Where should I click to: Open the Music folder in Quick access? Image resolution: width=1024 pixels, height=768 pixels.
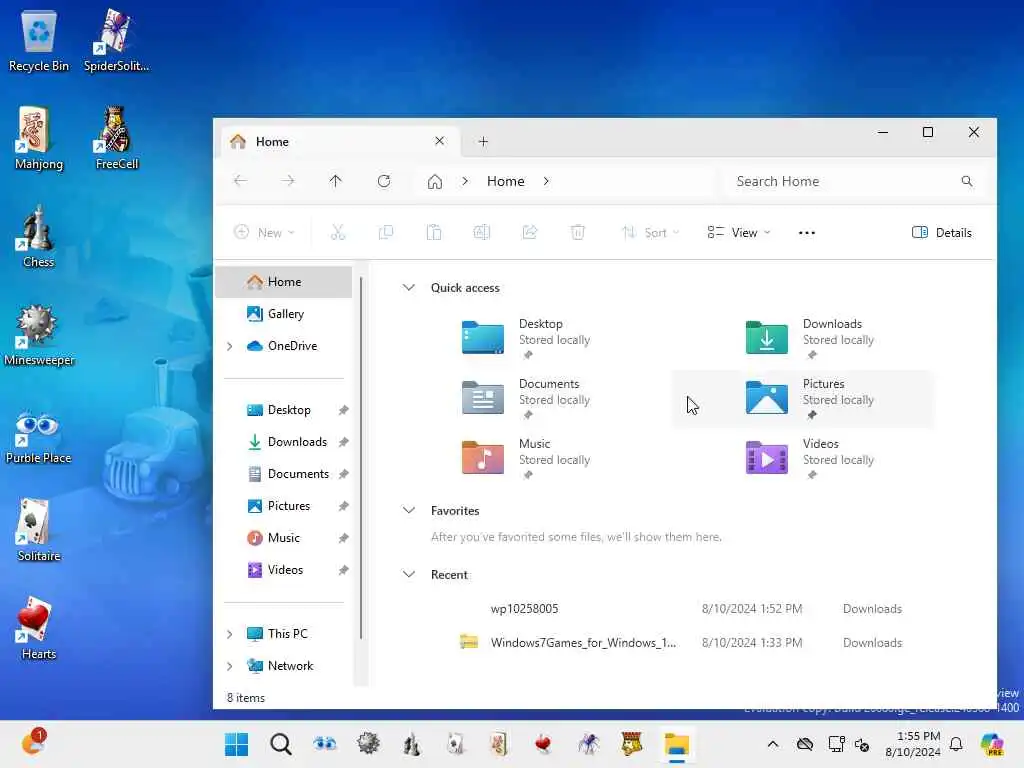point(519,458)
